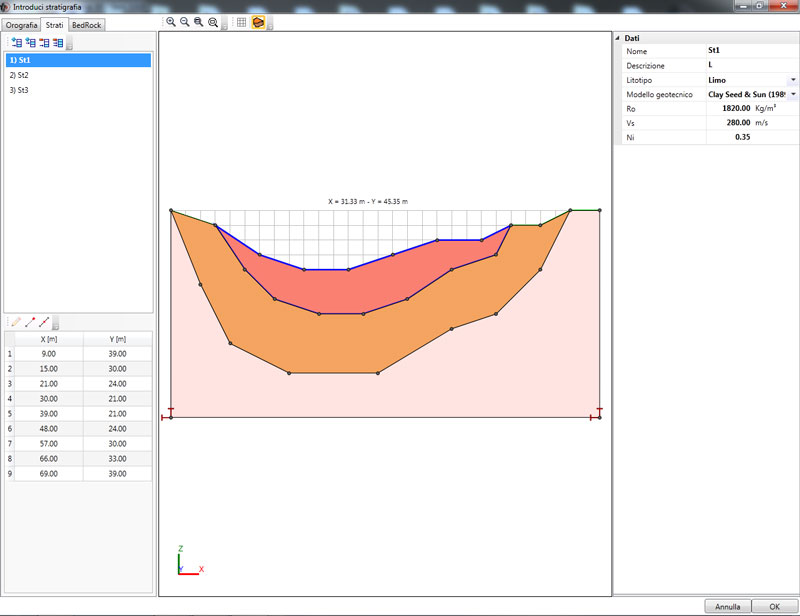Click the X = 31.33 m coordinate readout

click(368, 202)
